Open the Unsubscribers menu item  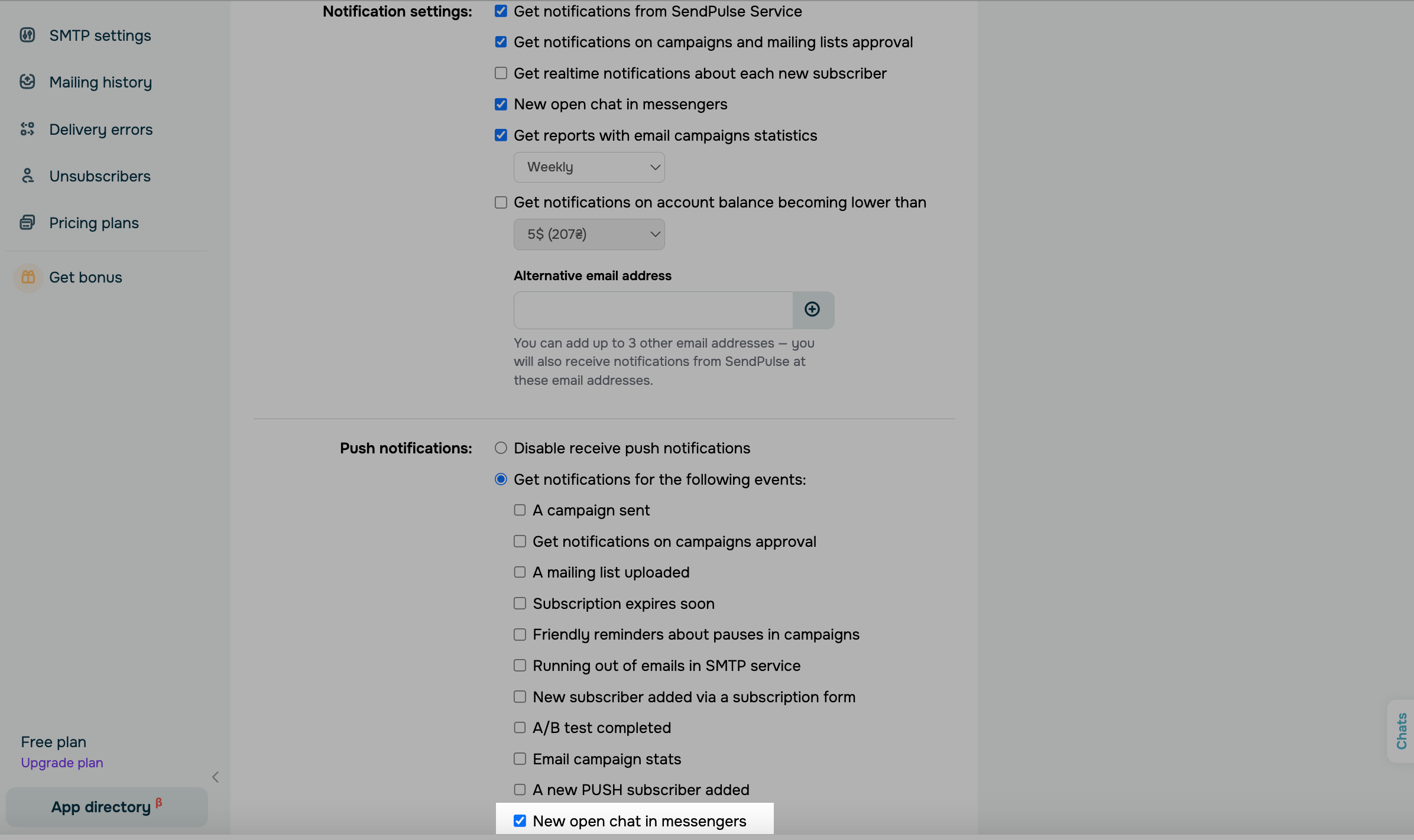[x=100, y=176]
